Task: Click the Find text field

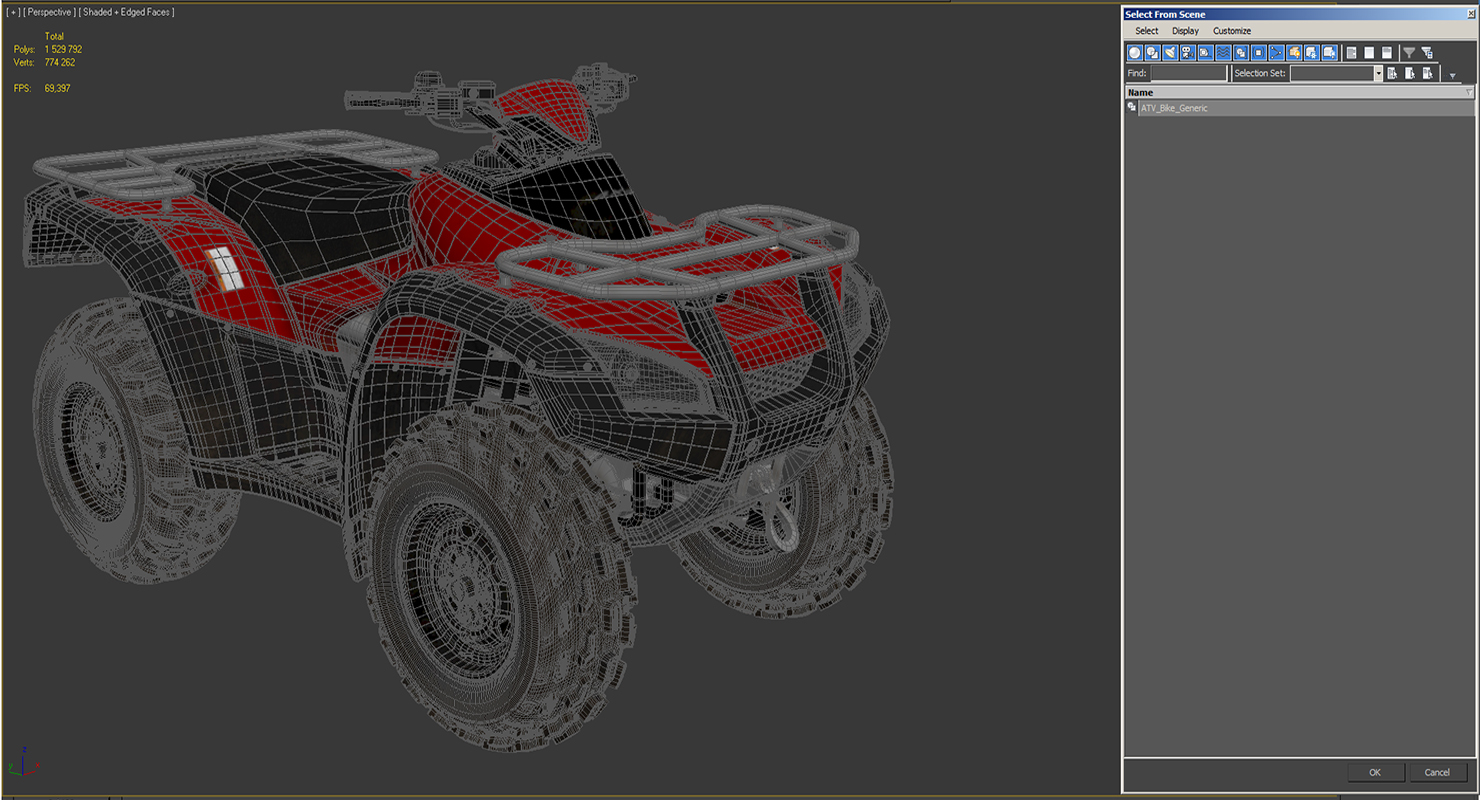Action: 1188,73
